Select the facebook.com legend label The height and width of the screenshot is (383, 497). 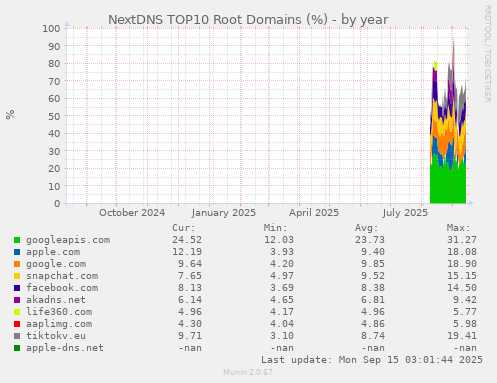62,288
